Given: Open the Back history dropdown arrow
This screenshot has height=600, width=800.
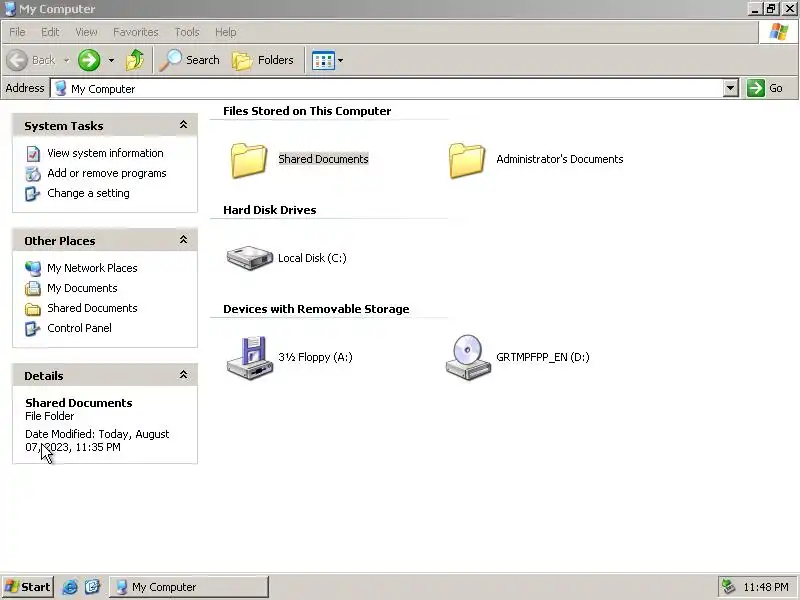Looking at the screenshot, I should pyautogui.click(x=67, y=61).
